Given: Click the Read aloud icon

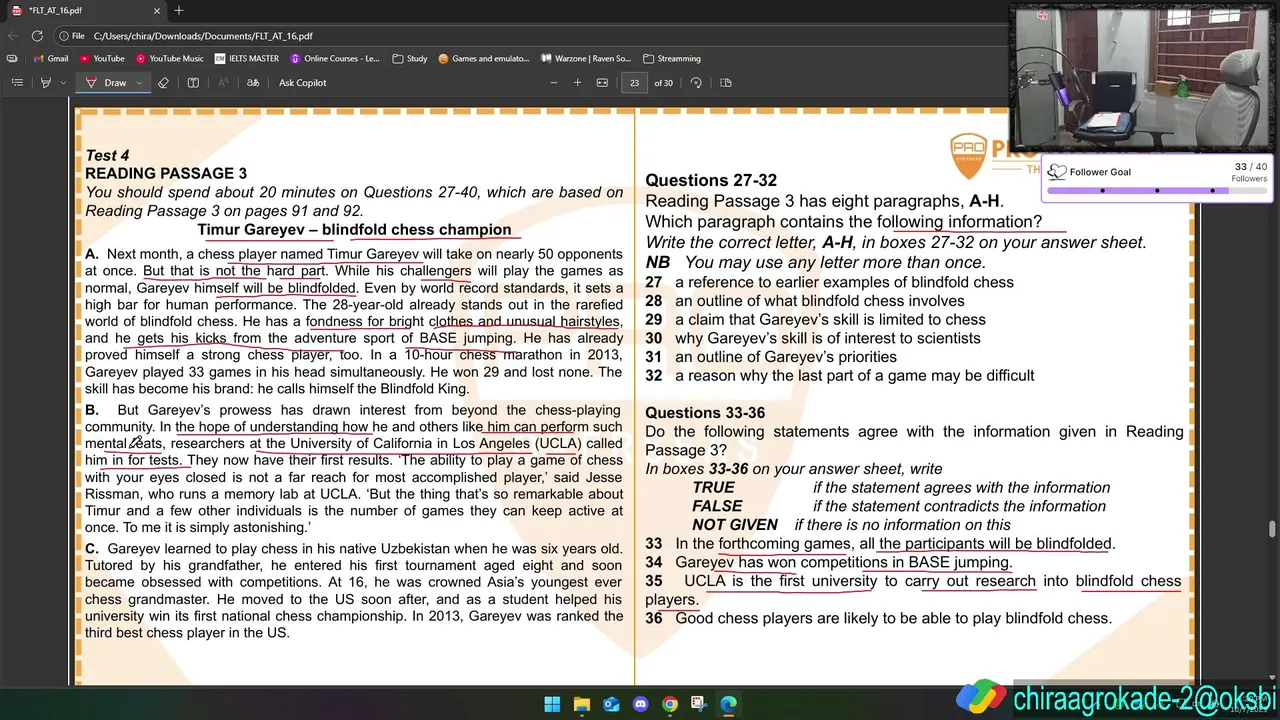Looking at the screenshot, I should [x=223, y=83].
